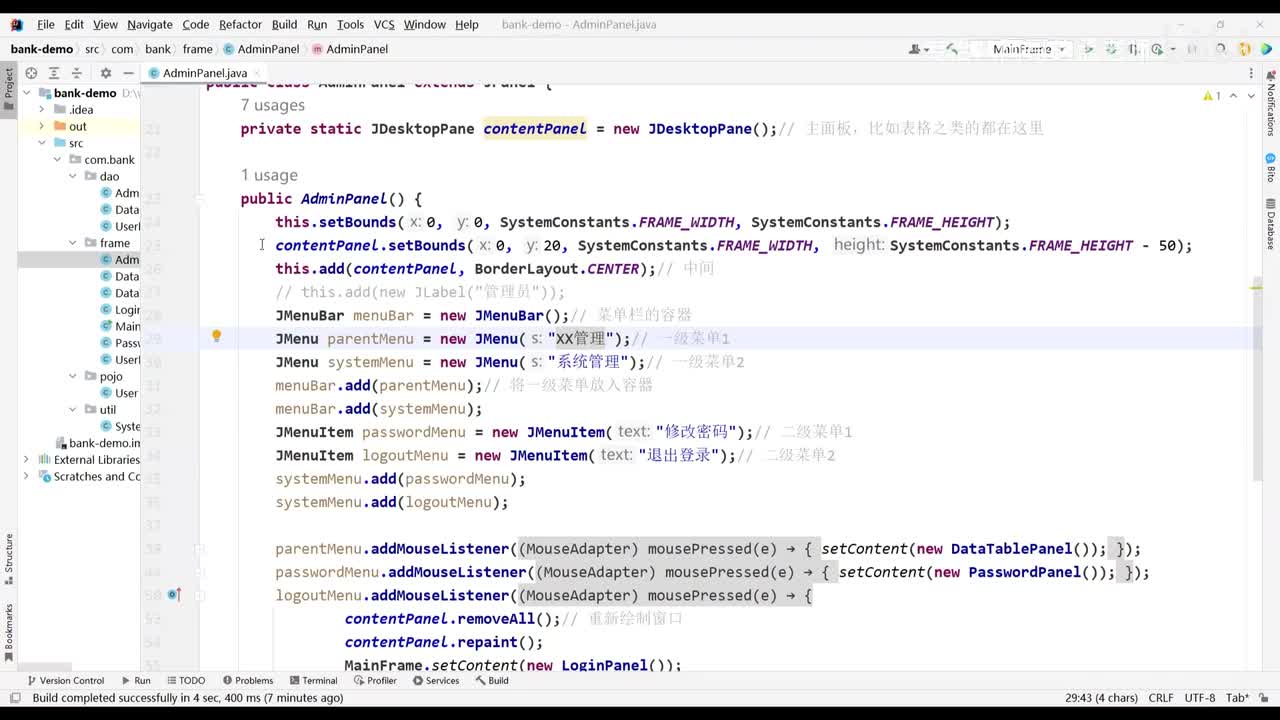Select the AdminPanel.java editor tab
Screen dimensions: 1280x720
point(205,73)
